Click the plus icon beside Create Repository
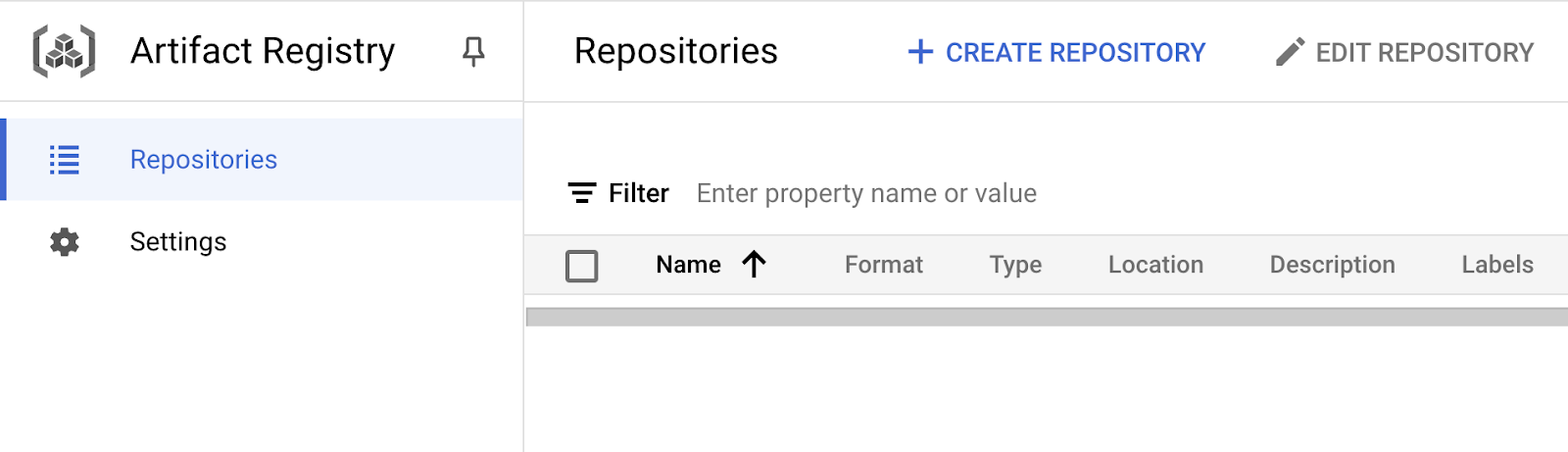1568x452 pixels. tap(920, 52)
